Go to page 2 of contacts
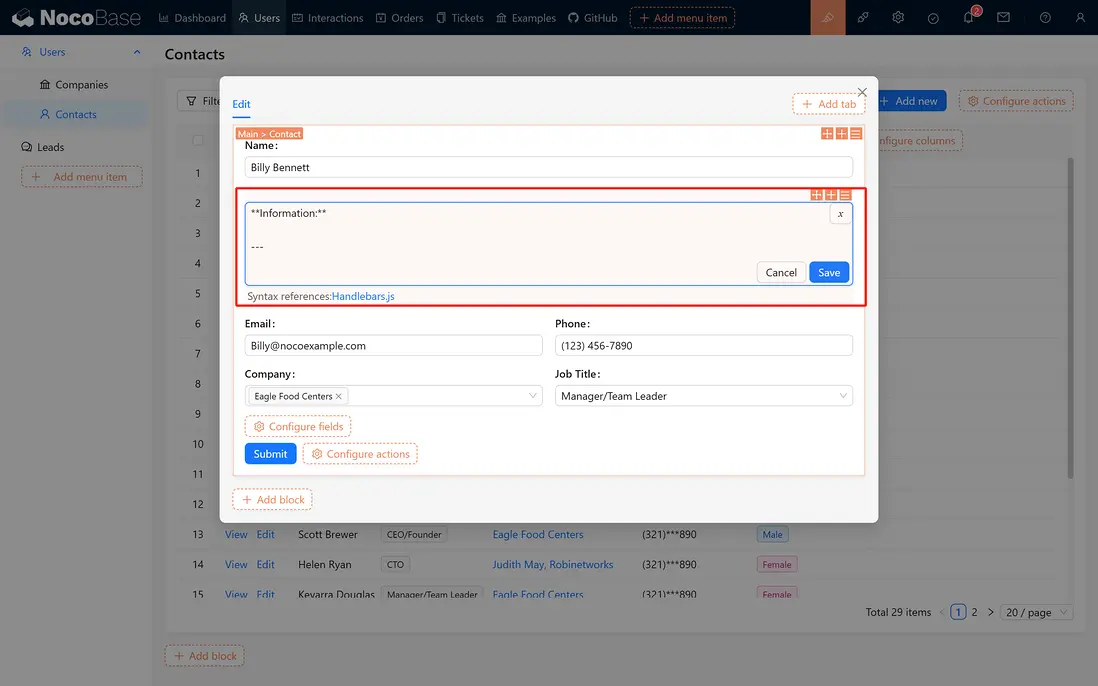 pos(974,612)
